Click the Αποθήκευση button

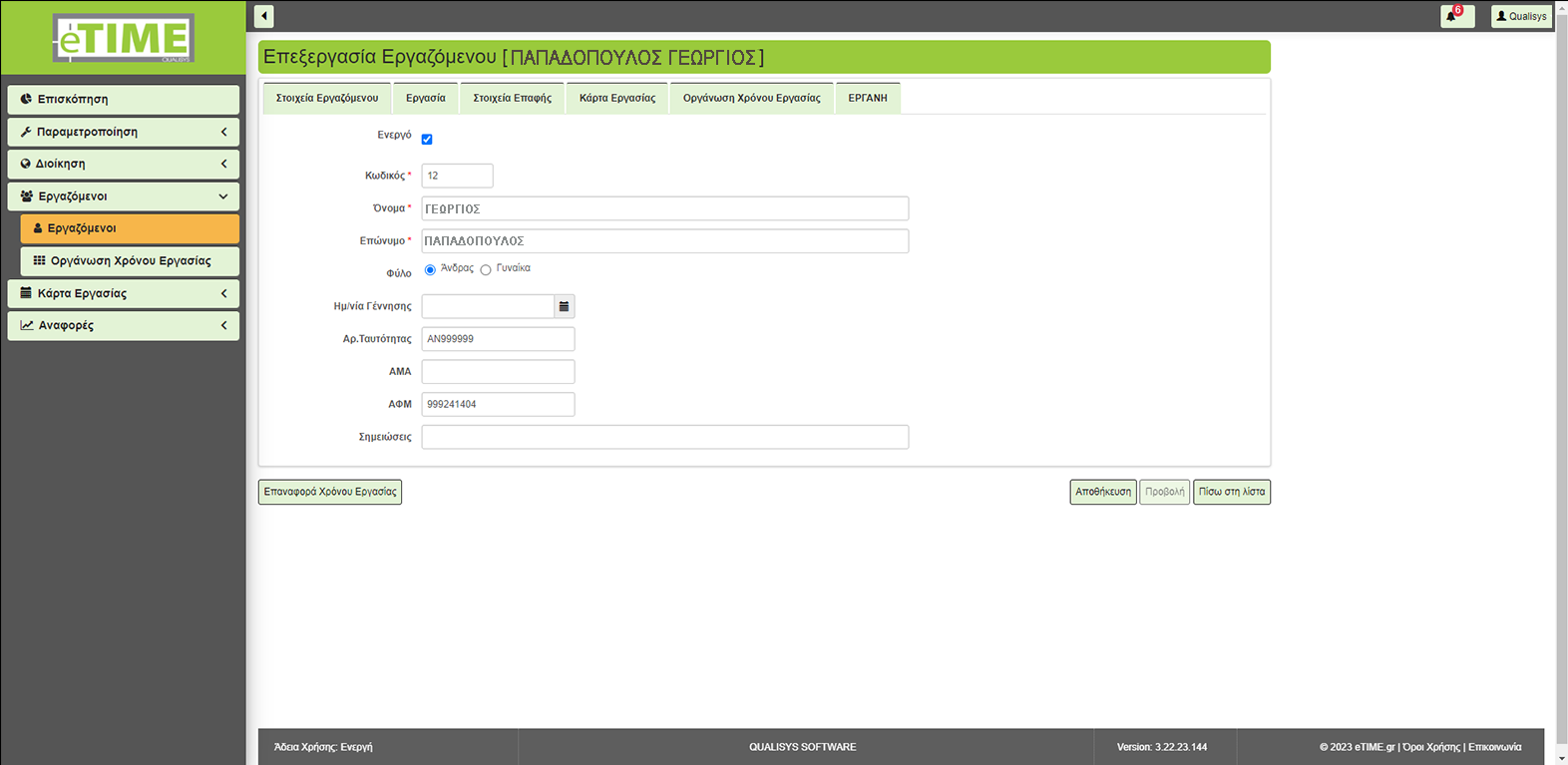[x=1103, y=492]
